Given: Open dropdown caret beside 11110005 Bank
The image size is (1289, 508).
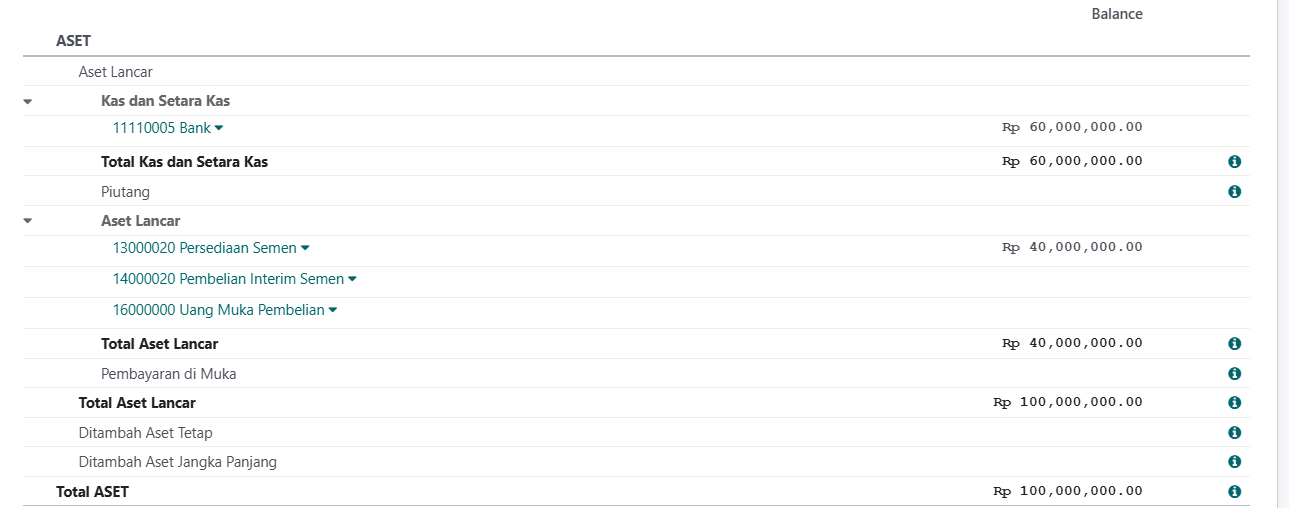Looking at the screenshot, I should coord(219,128).
